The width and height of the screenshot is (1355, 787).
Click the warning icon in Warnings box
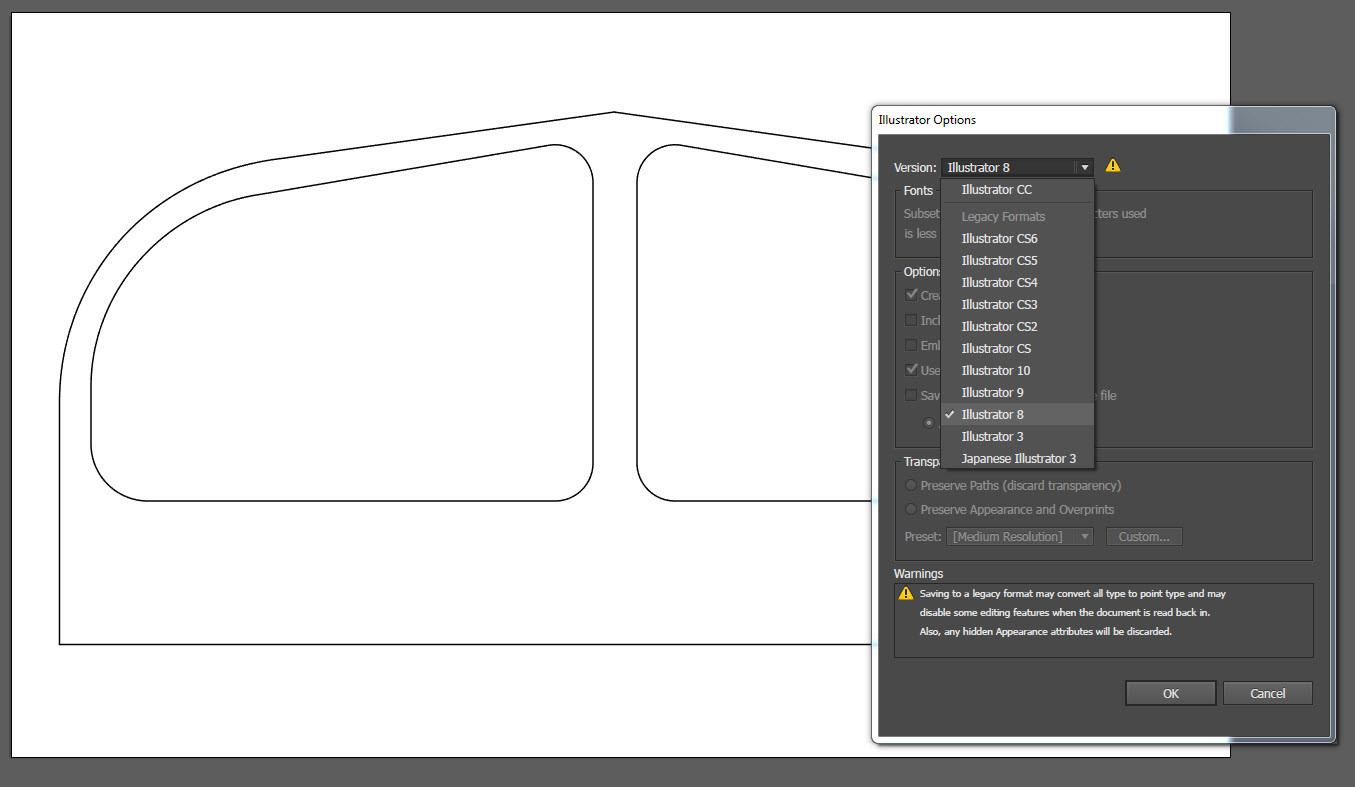(906, 593)
